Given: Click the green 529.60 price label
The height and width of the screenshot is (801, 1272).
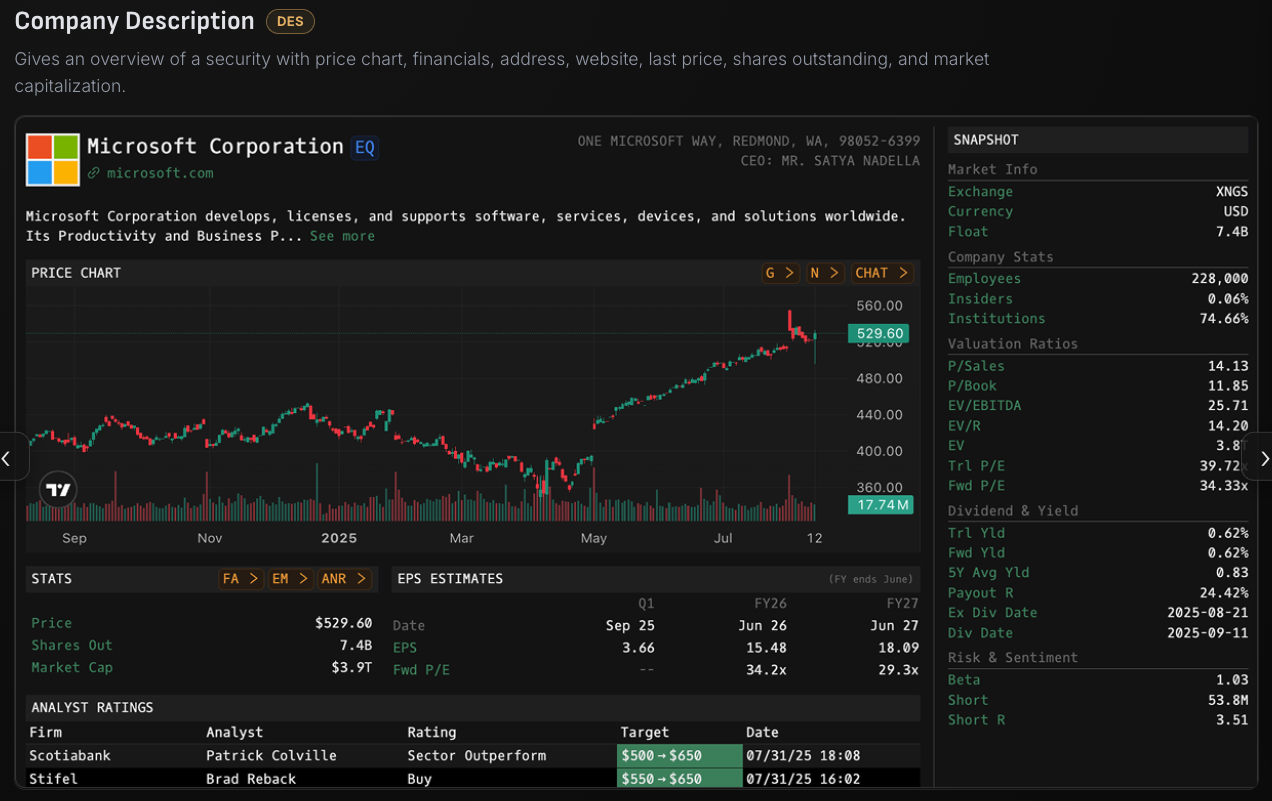Looking at the screenshot, I should click(x=878, y=333).
